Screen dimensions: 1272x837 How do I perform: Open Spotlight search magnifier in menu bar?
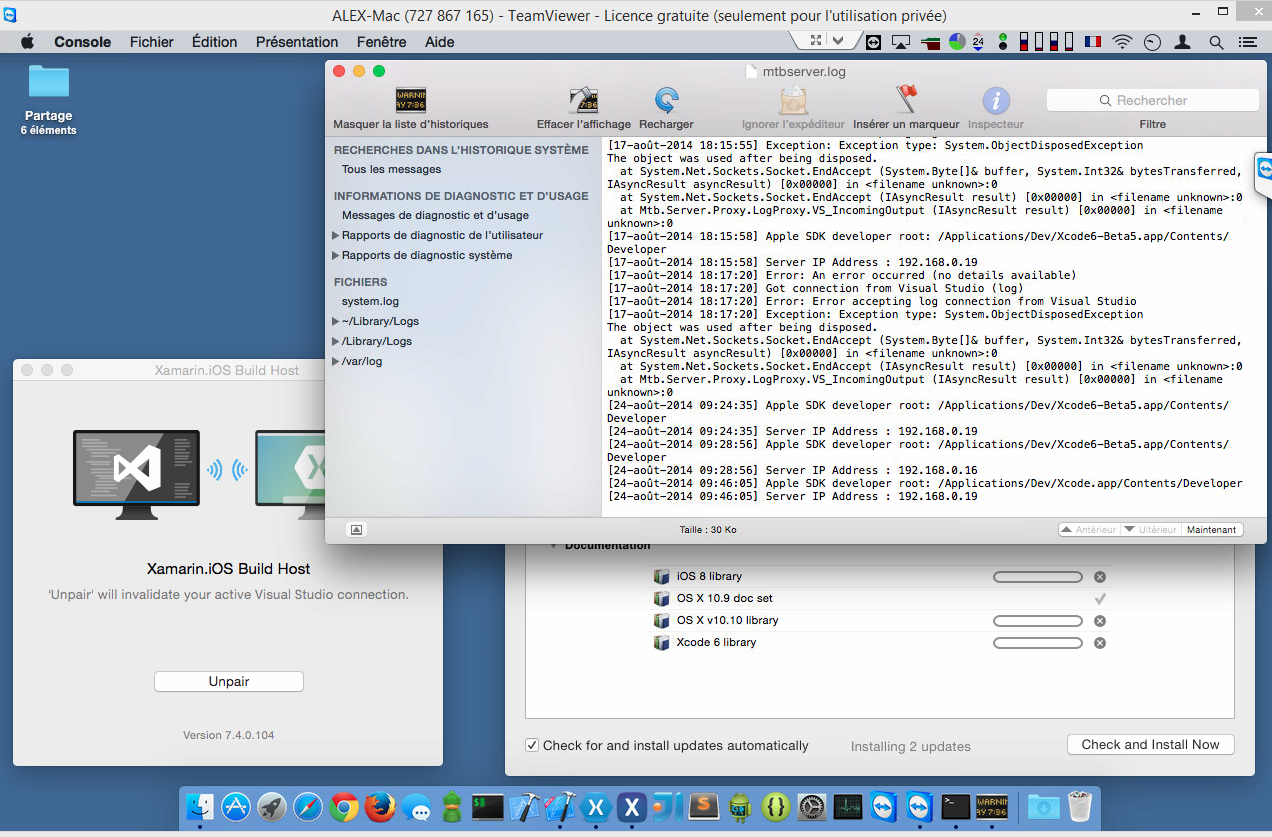[1216, 42]
